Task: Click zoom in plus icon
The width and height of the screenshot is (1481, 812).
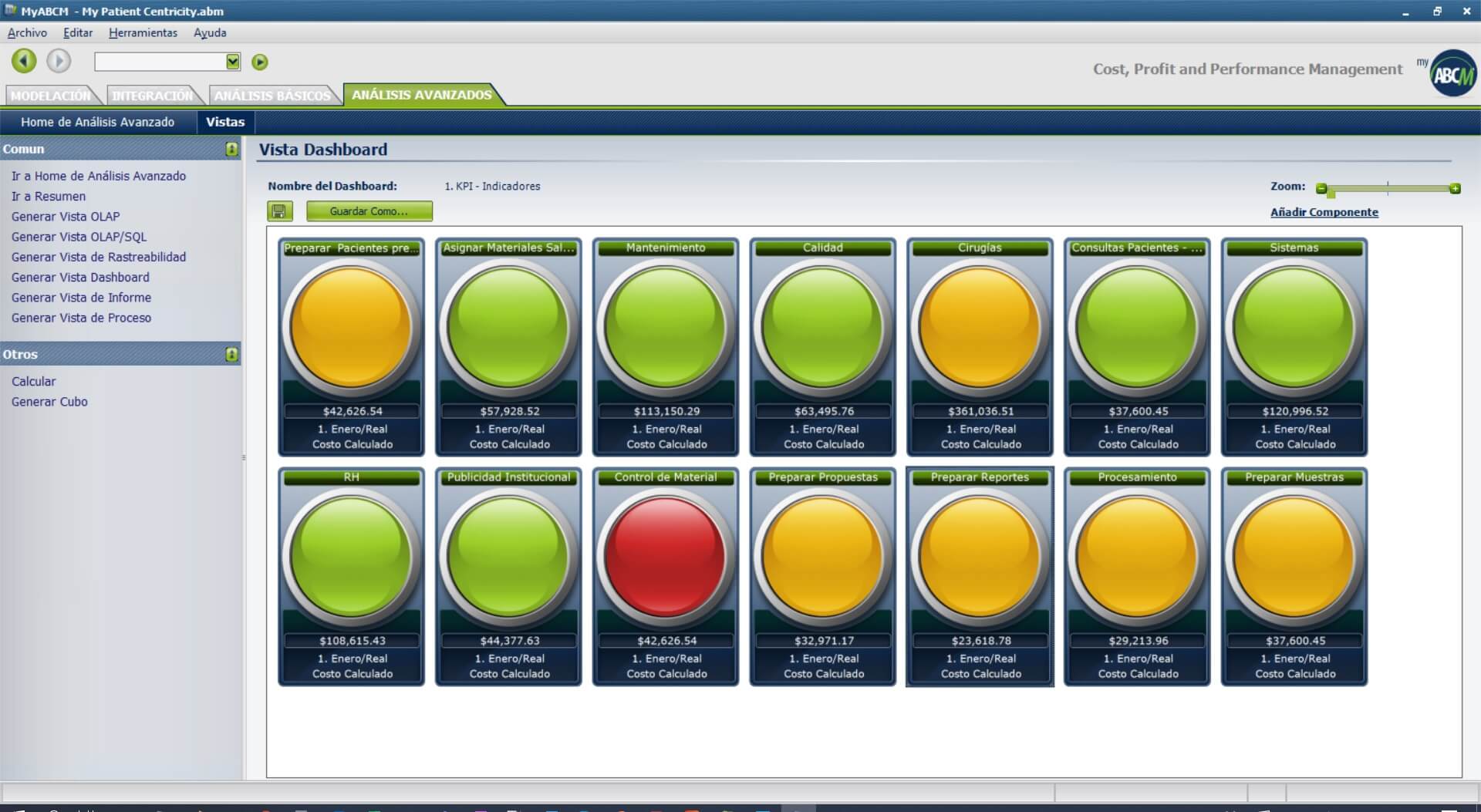Action: (1455, 188)
